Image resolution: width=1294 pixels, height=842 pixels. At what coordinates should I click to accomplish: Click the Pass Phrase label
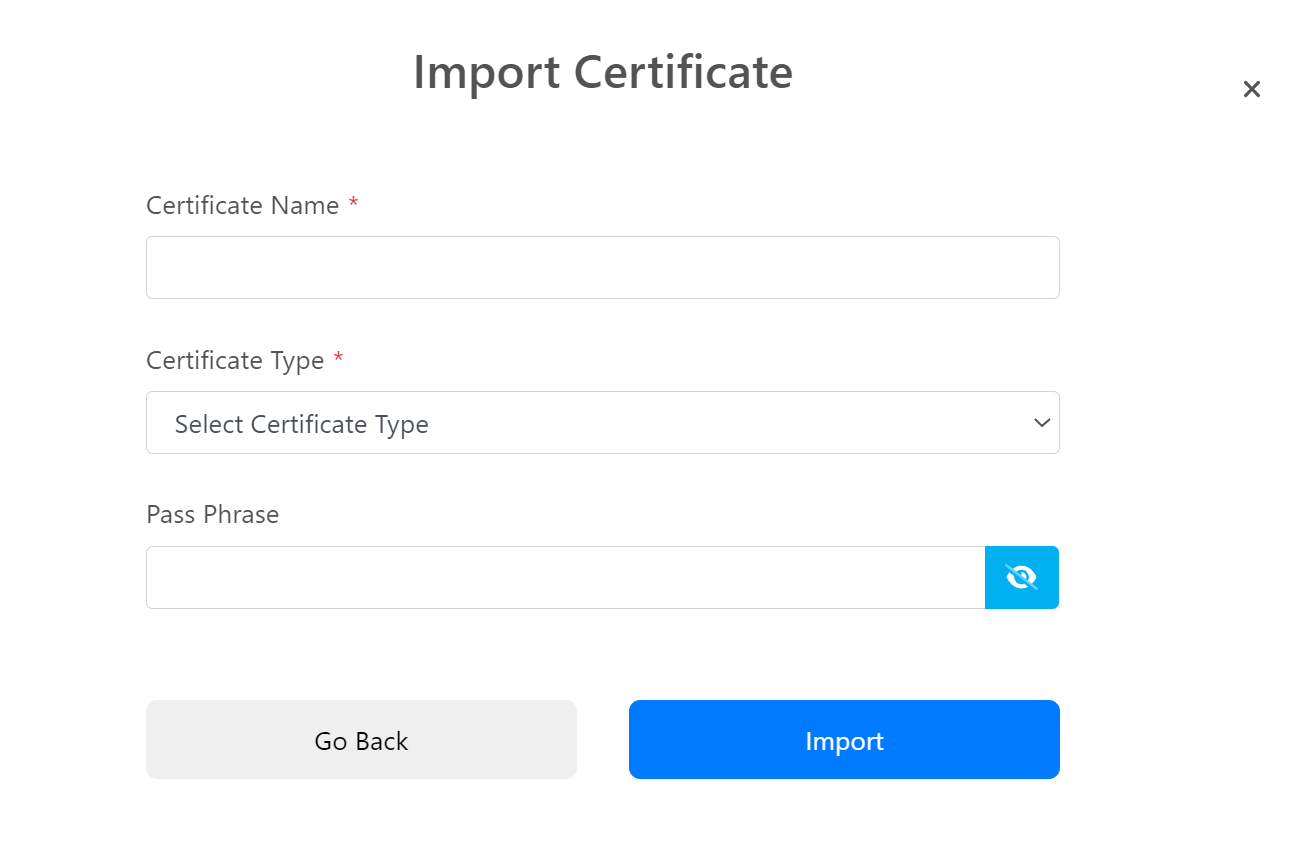[212, 514]
